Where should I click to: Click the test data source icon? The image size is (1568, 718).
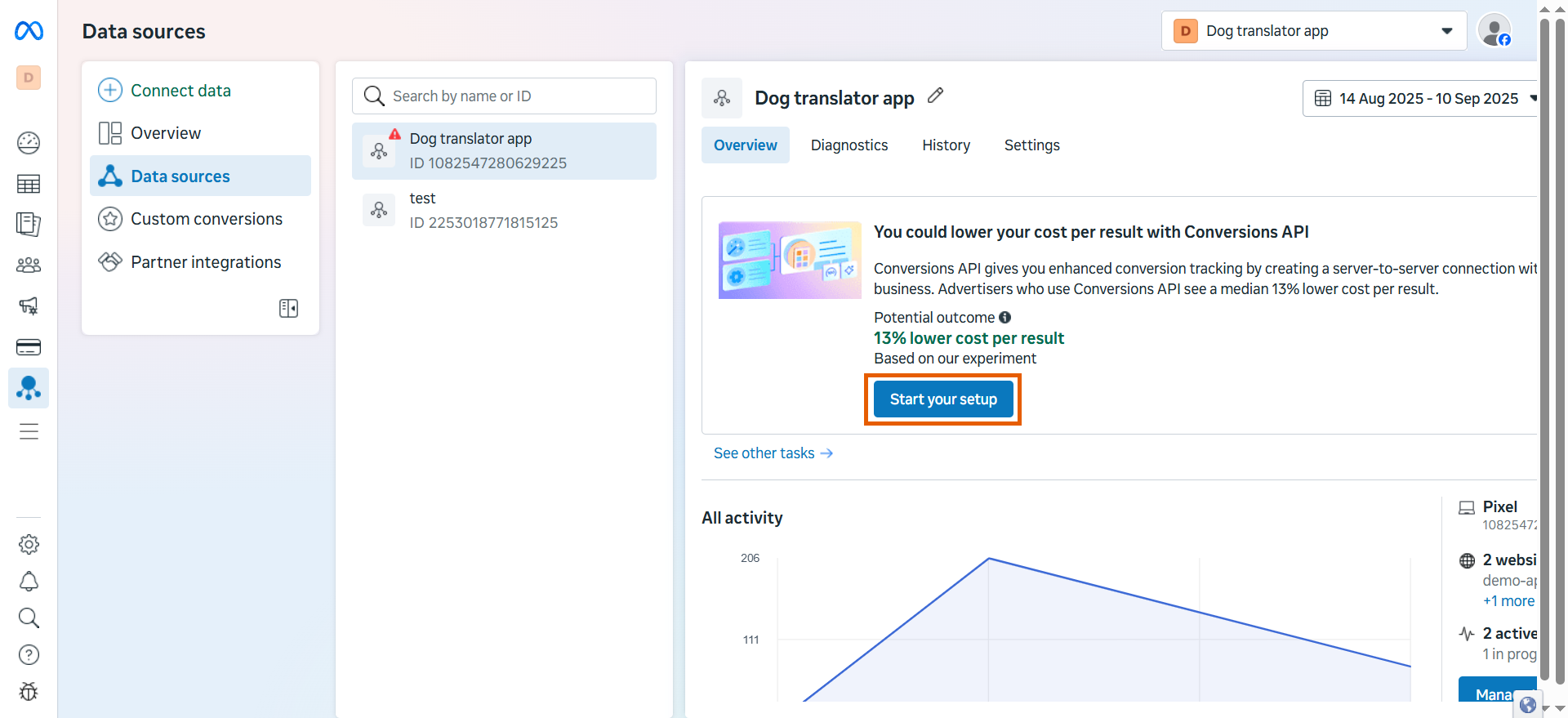(379, 210)
